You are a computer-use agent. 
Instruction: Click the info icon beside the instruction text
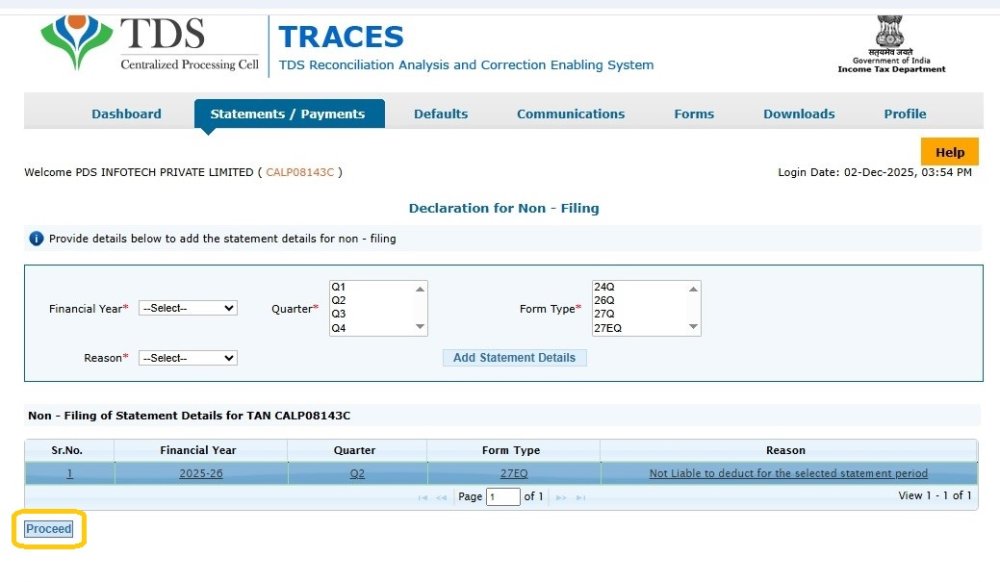35,239
